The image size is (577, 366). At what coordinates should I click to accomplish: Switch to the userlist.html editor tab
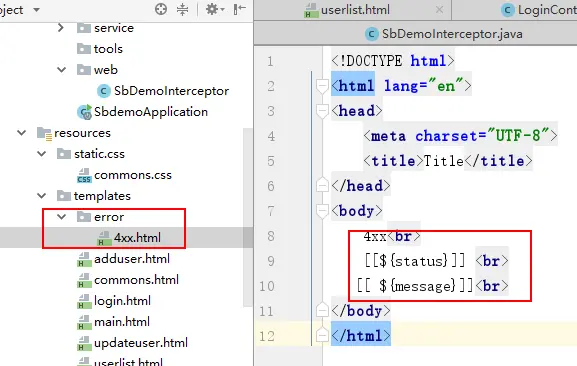click(x=353, y=10)
